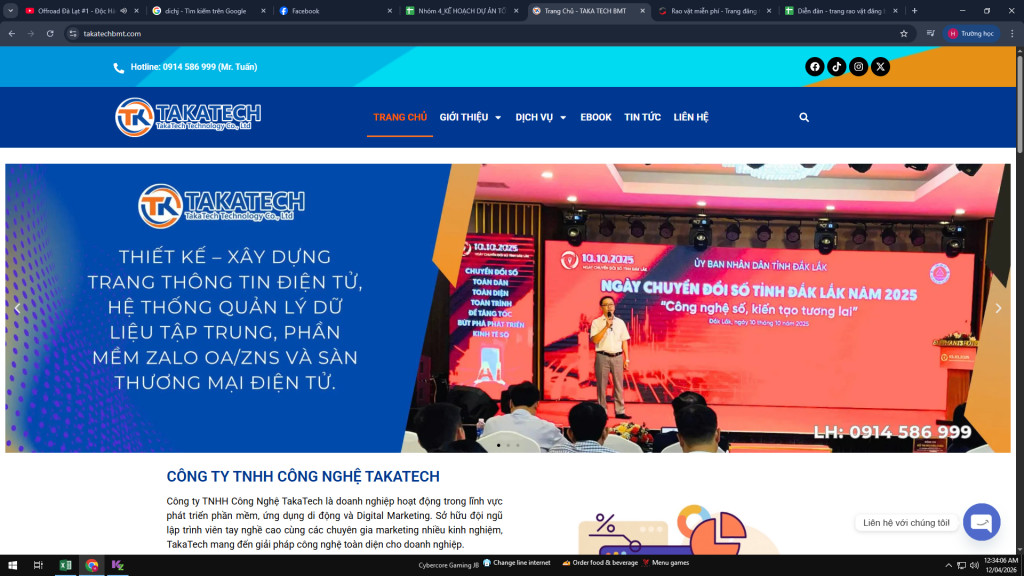The height and width of the screenshot is (576, 1024).
Task: Open the chat bubble contact widget
Action: tap(981, 522)
